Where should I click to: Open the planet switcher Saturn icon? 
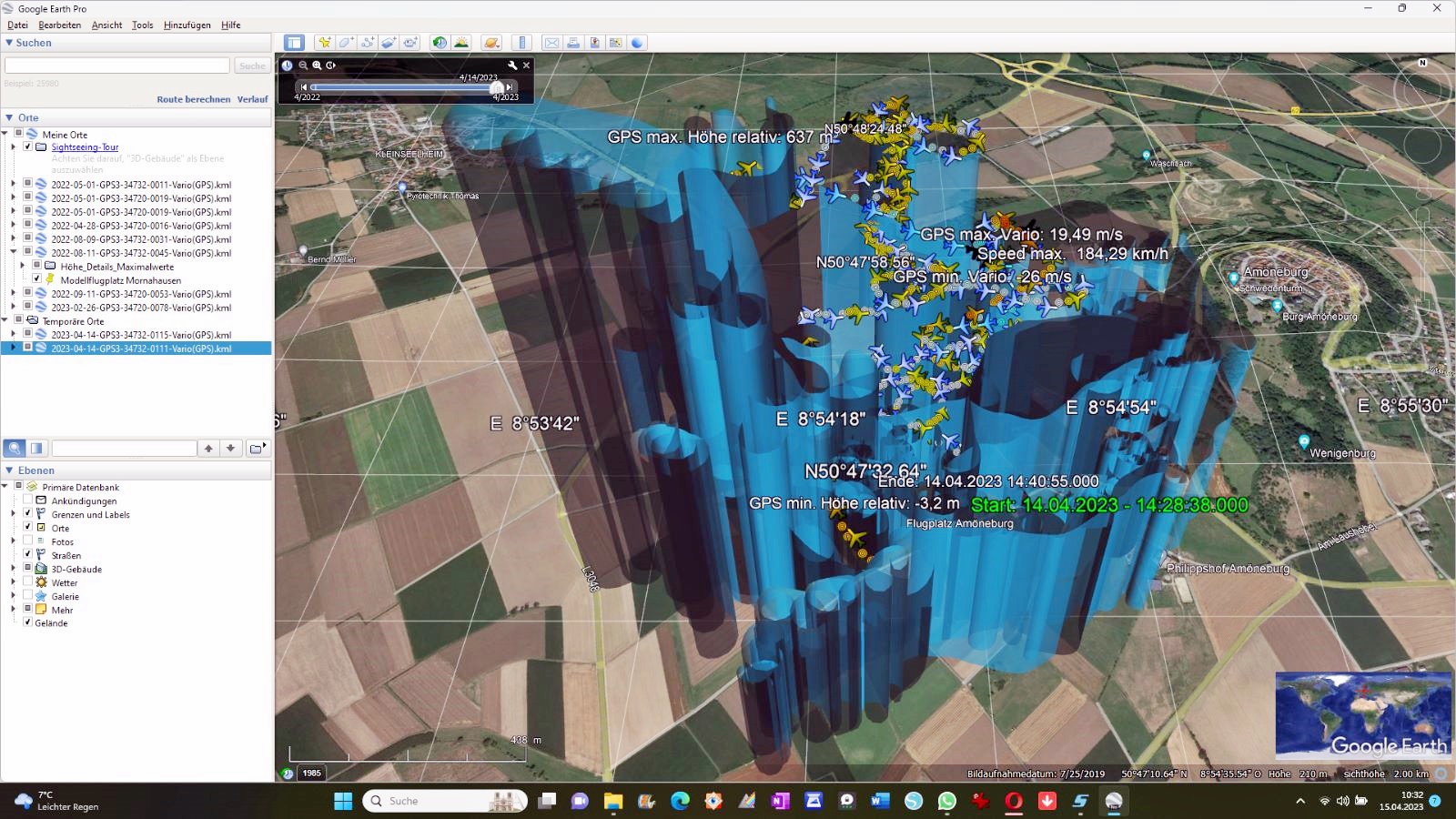click(x=492, y=43)
